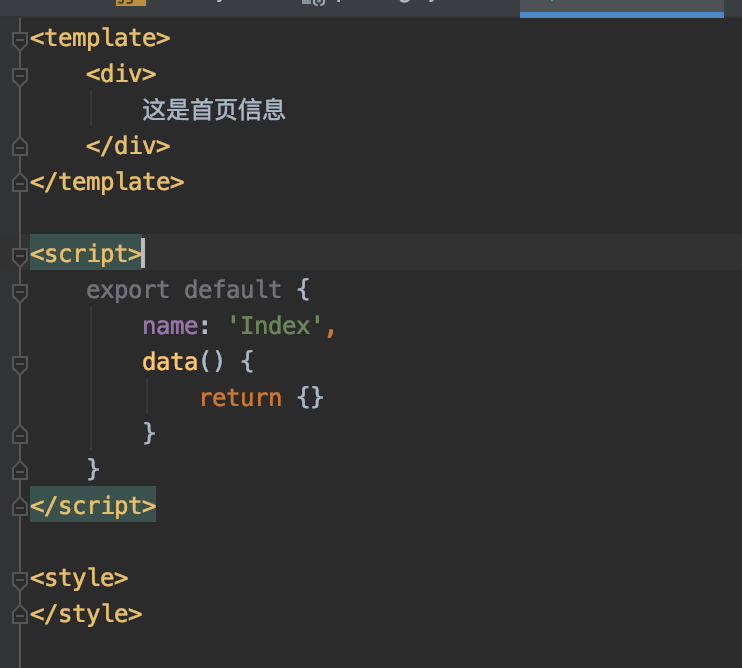This screenshot has width=742, height=668.
Task: Click the opening <style> tag text
Action: (x=79, y=579)
